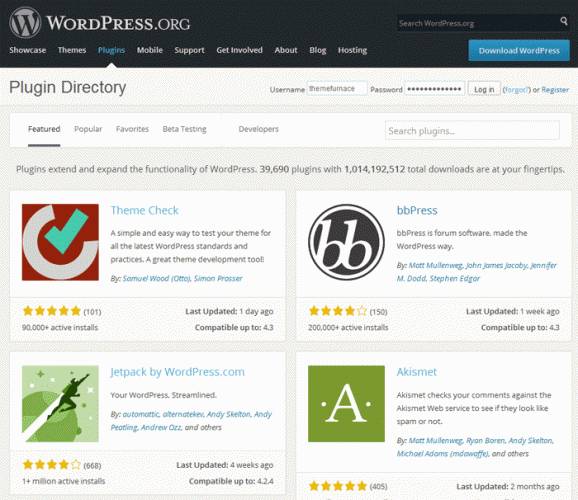
Task: Open the Theme Check plugin icon
Action: (x=60, y=242)
